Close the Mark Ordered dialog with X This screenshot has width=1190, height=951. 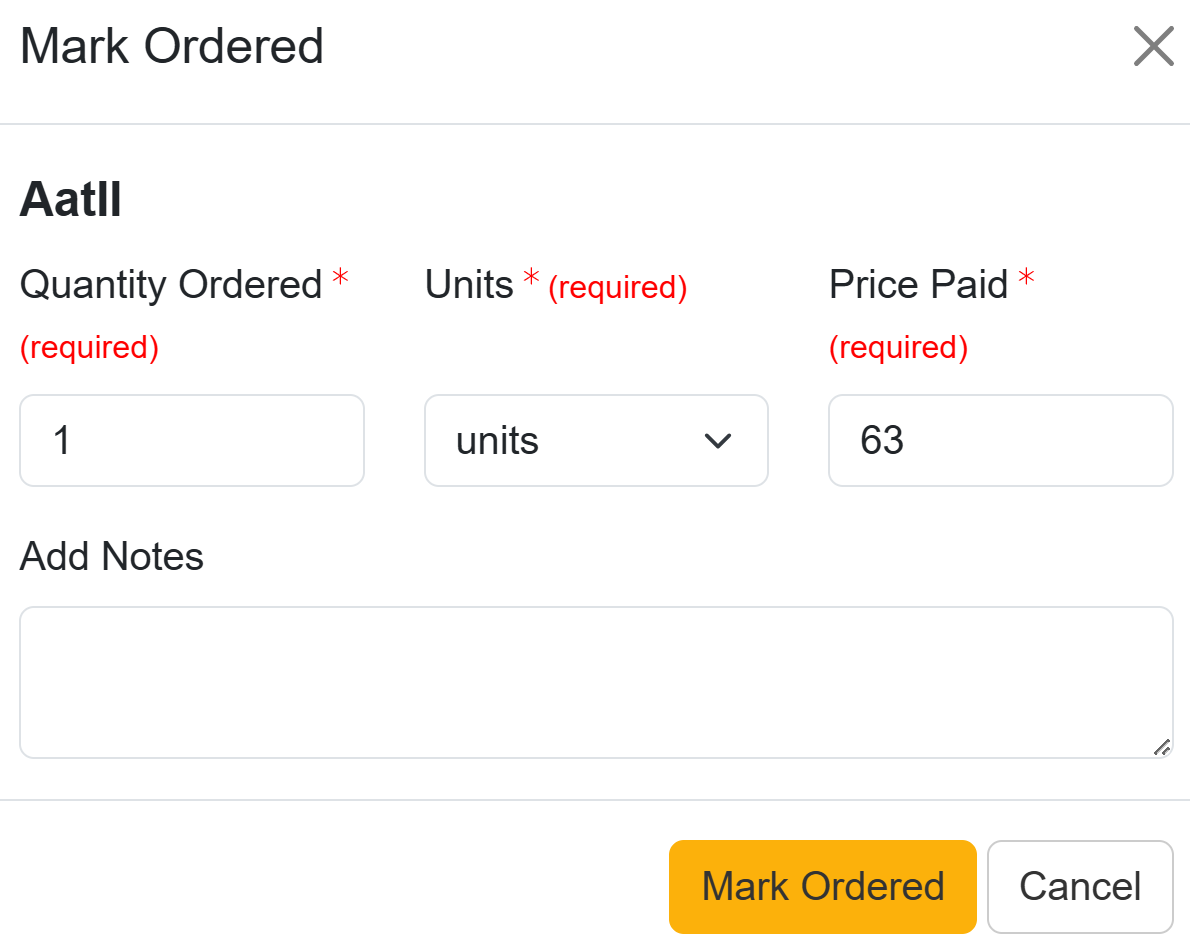point(1153,46)
